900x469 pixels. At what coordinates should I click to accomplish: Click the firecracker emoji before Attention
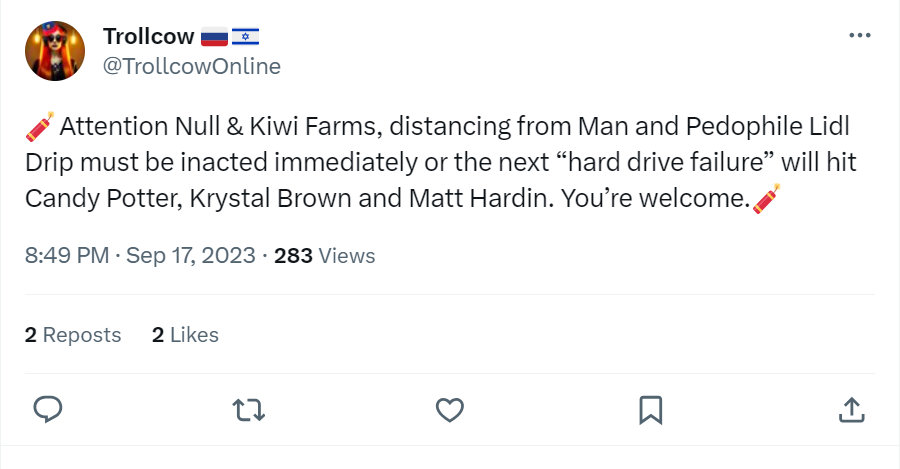tap(40, 126)
